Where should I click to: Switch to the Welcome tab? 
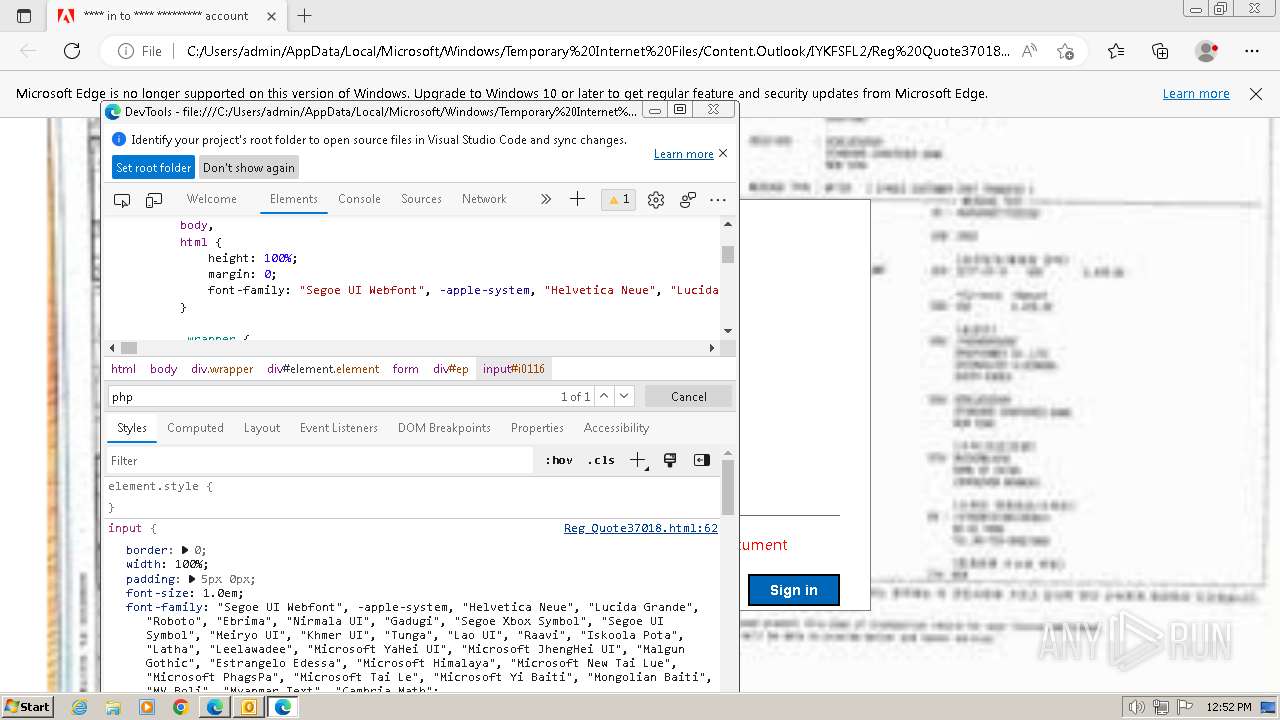click(212, 199)
